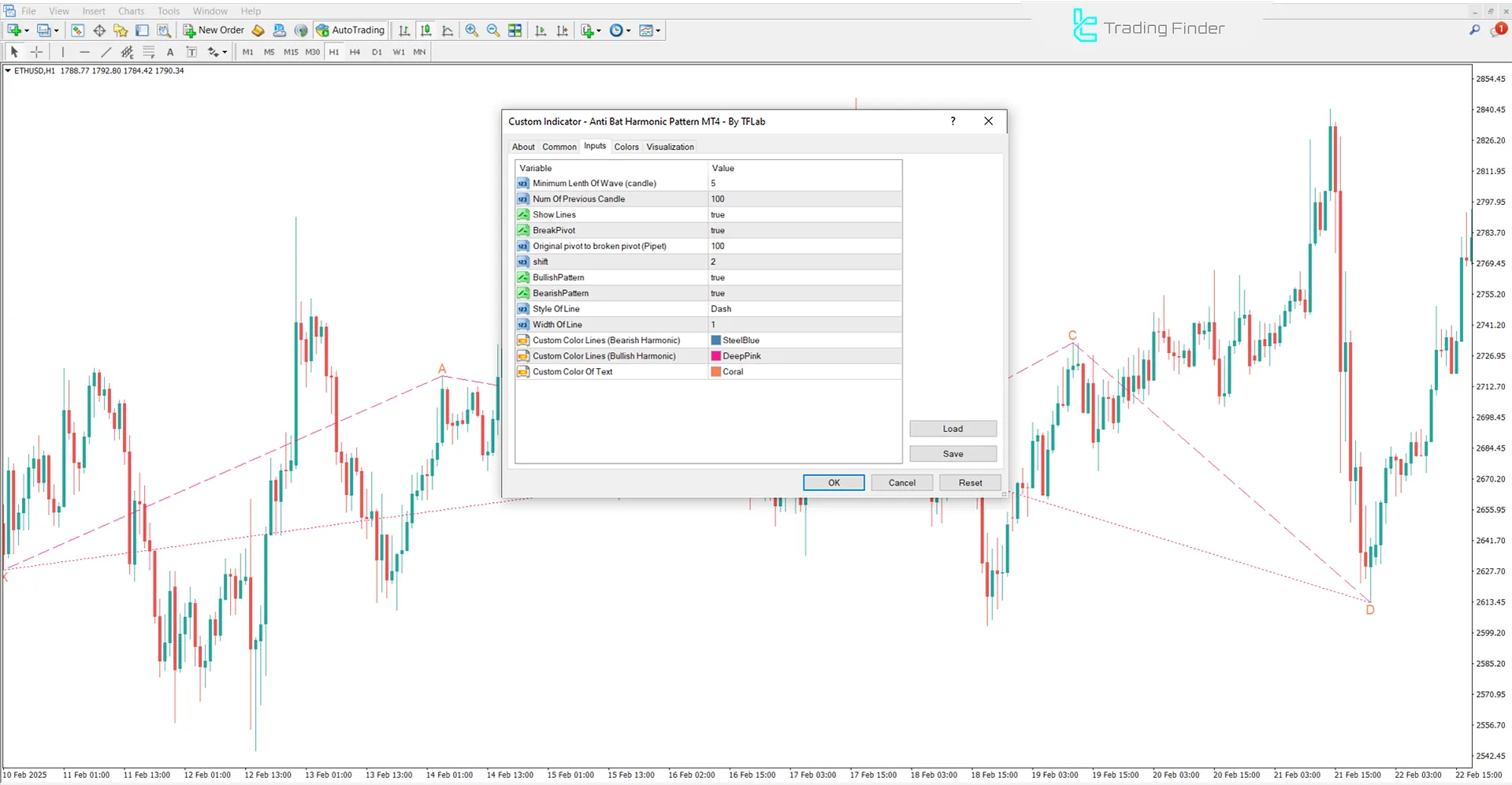Expand the timeframes dropdown beside the clock icon
This screenshot has height=785, width=1512.
[x=628, y=30]
